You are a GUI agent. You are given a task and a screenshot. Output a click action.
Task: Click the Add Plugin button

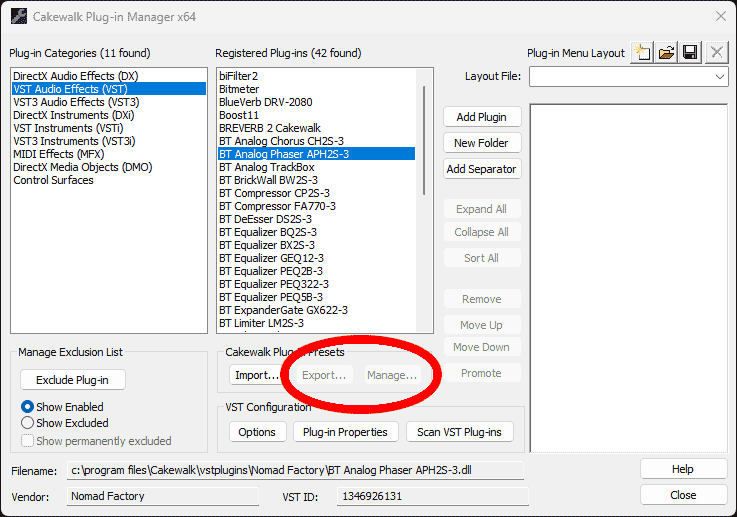(481, 117)
